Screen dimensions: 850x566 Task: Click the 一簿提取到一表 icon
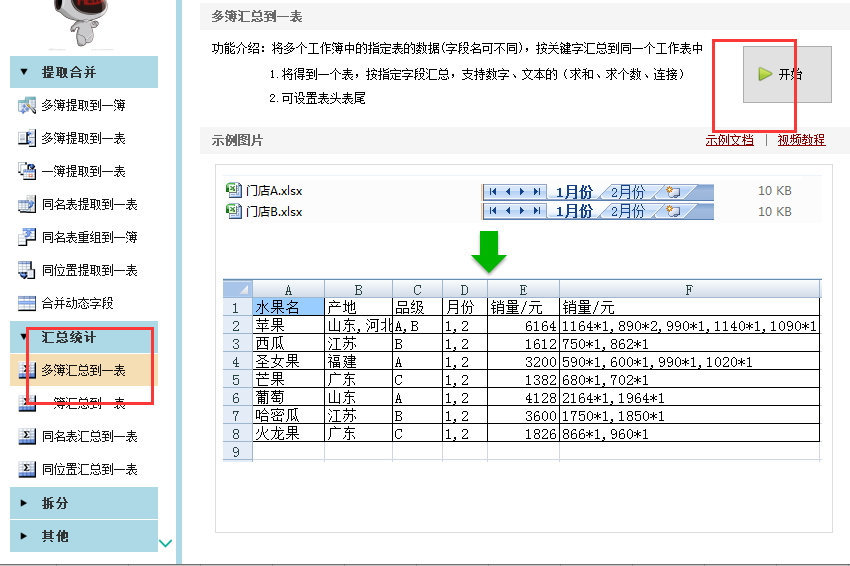[x=27, y=171]
